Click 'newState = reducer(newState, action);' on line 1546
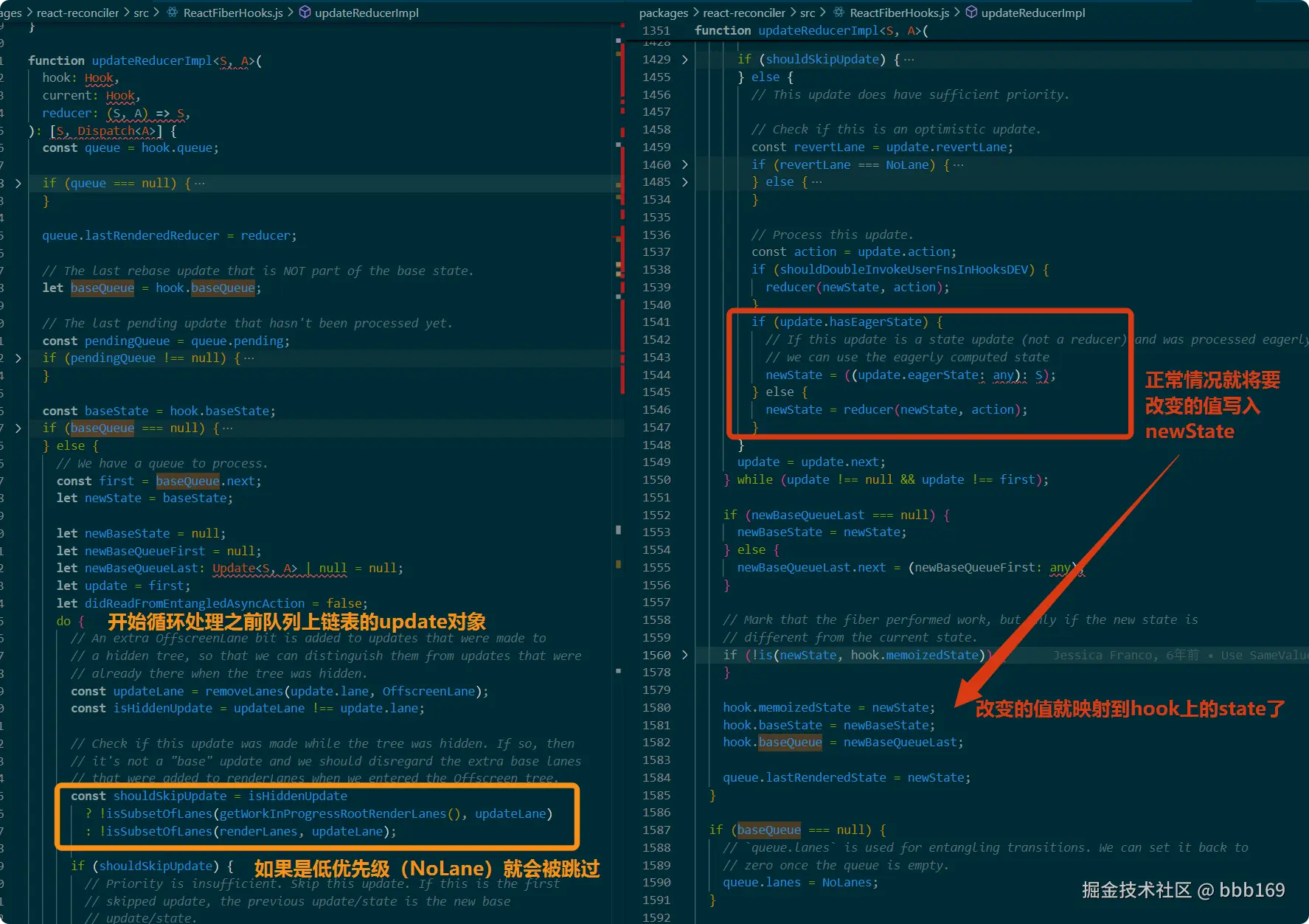Image resolution: width=1309 pixels, height=924 pixels. [x=896, y=410]
